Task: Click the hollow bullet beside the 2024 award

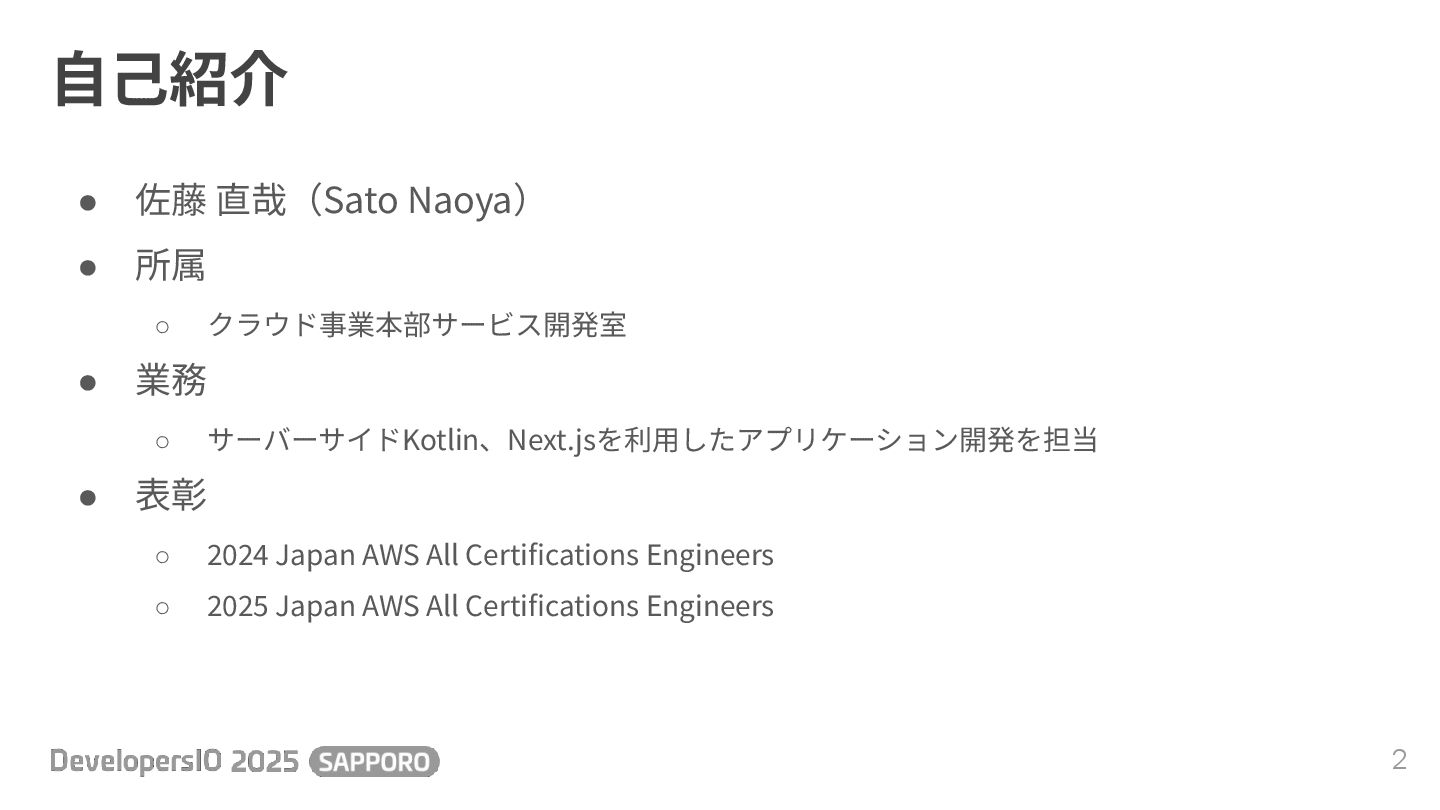Action: click(161, 556)
